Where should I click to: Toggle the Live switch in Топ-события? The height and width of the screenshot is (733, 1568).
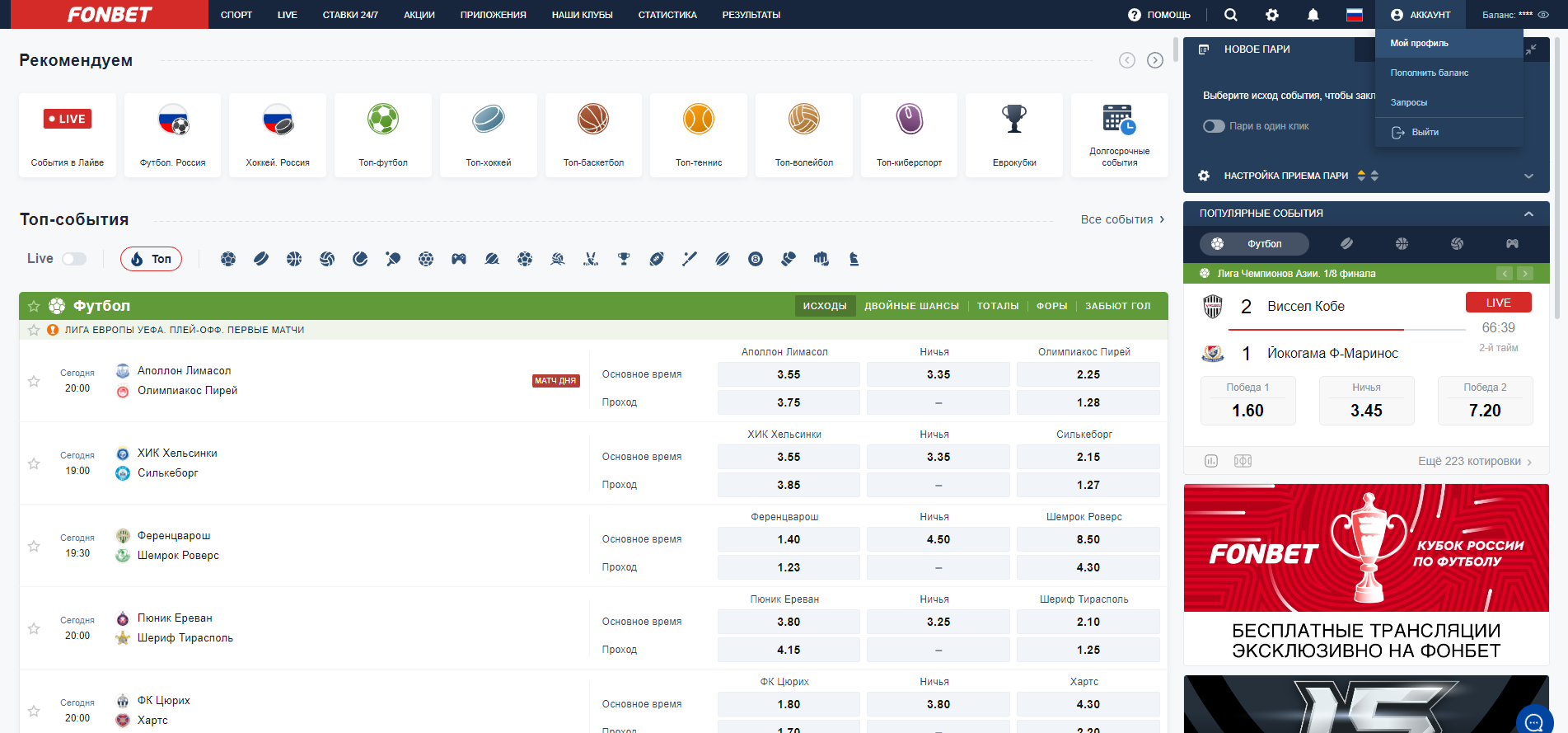coord(74,259)
